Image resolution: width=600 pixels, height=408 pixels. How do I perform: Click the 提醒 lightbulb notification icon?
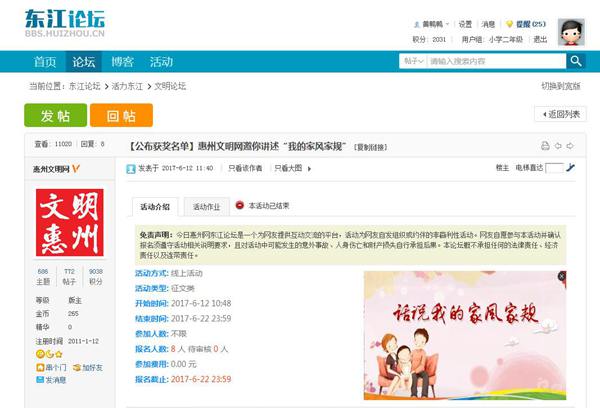(x=509, y=24)
